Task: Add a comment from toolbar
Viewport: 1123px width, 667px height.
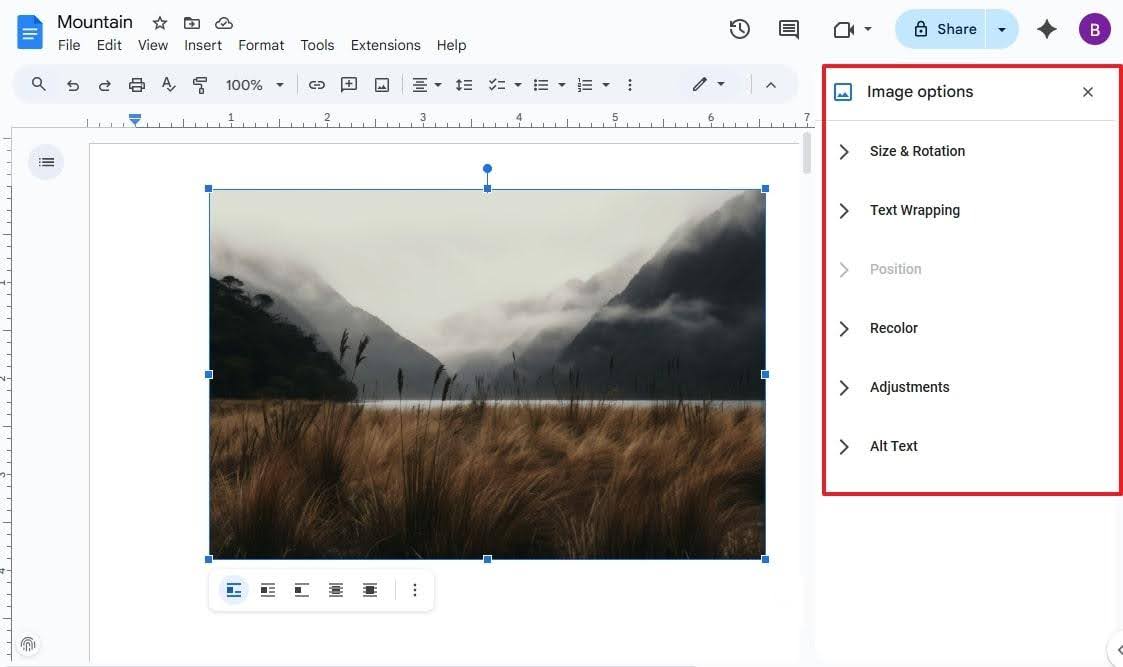Action: point(349,85)
